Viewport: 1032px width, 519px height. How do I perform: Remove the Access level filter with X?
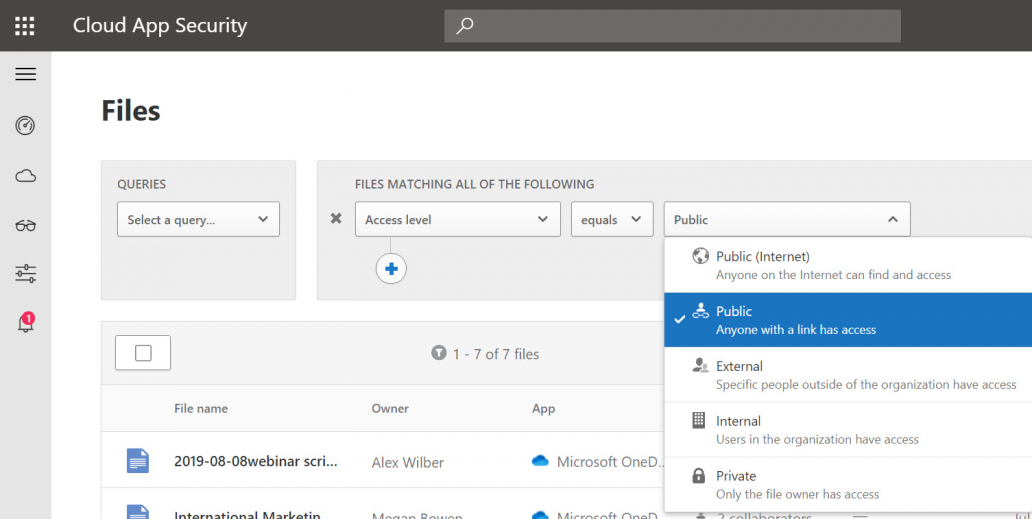(x=336, y=218)
